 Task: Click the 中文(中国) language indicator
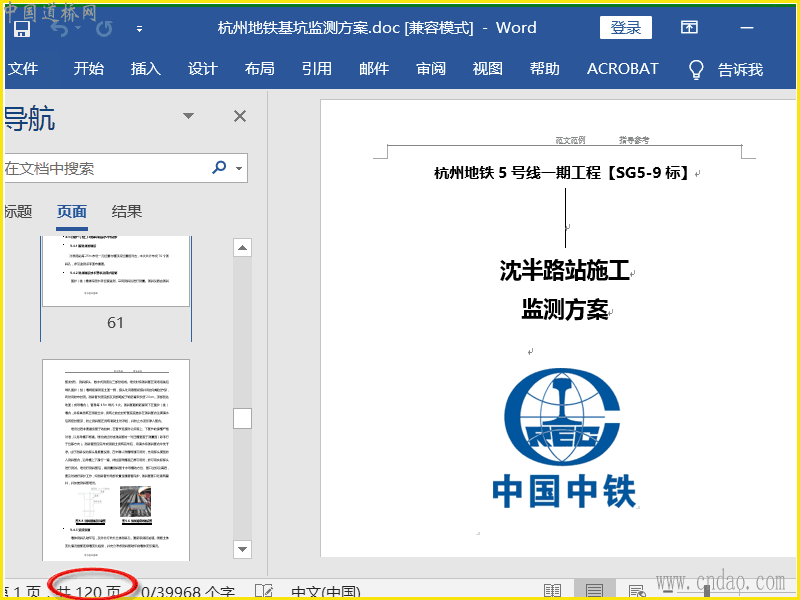pyautogui.click(x=326, y=592)
